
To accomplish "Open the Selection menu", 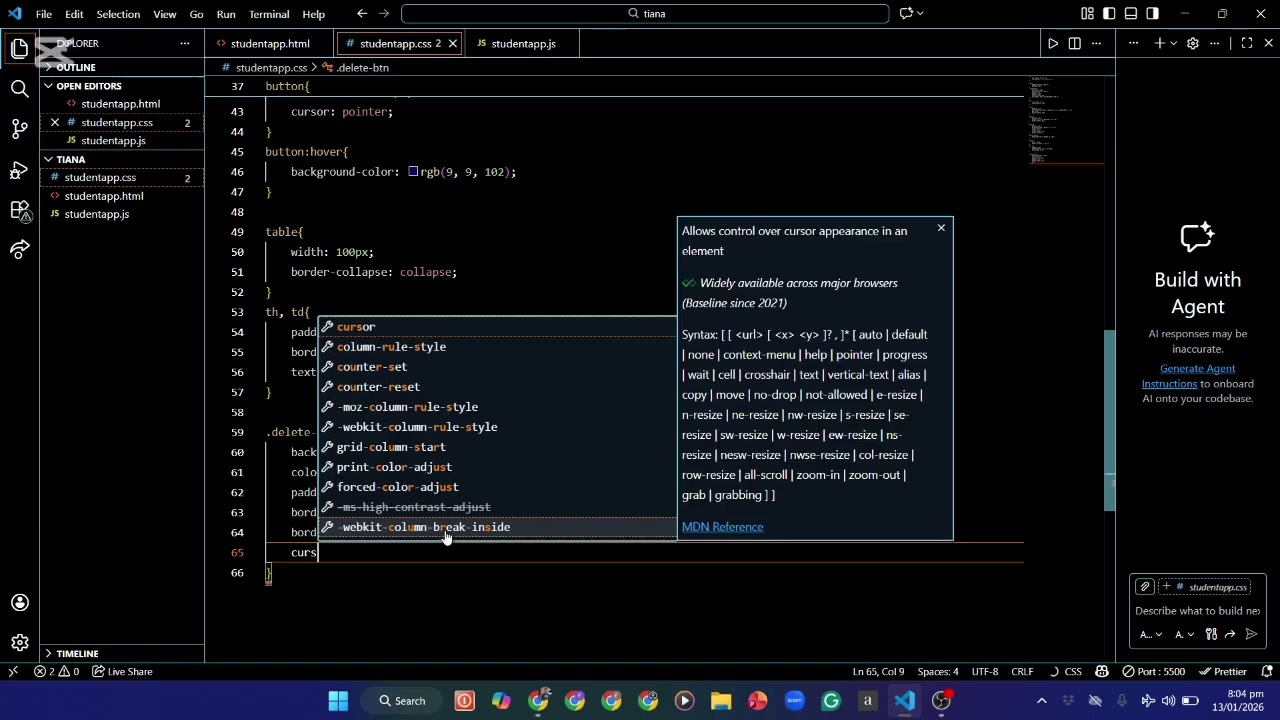I will pyautogui.click(x=118, y=14).
